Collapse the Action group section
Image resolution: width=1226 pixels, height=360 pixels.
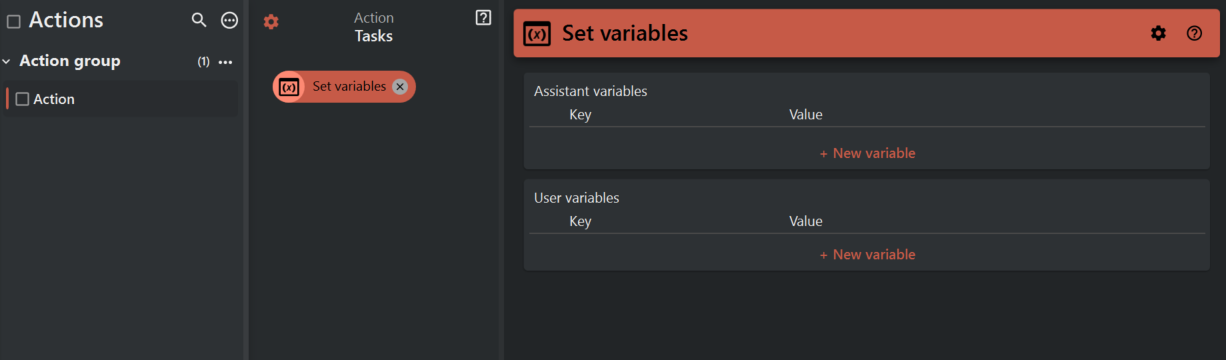(x=6, y=61)
